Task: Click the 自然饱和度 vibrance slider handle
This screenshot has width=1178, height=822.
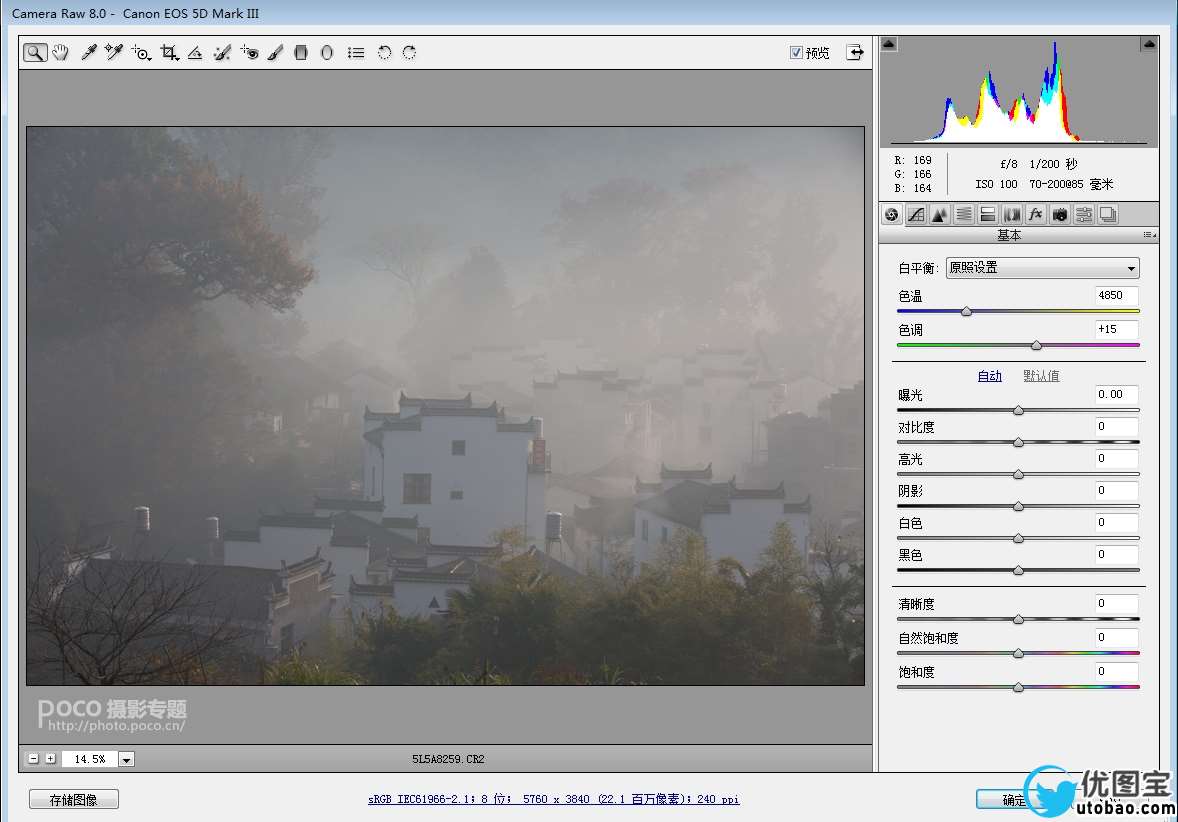Action: pos(1019,654)
